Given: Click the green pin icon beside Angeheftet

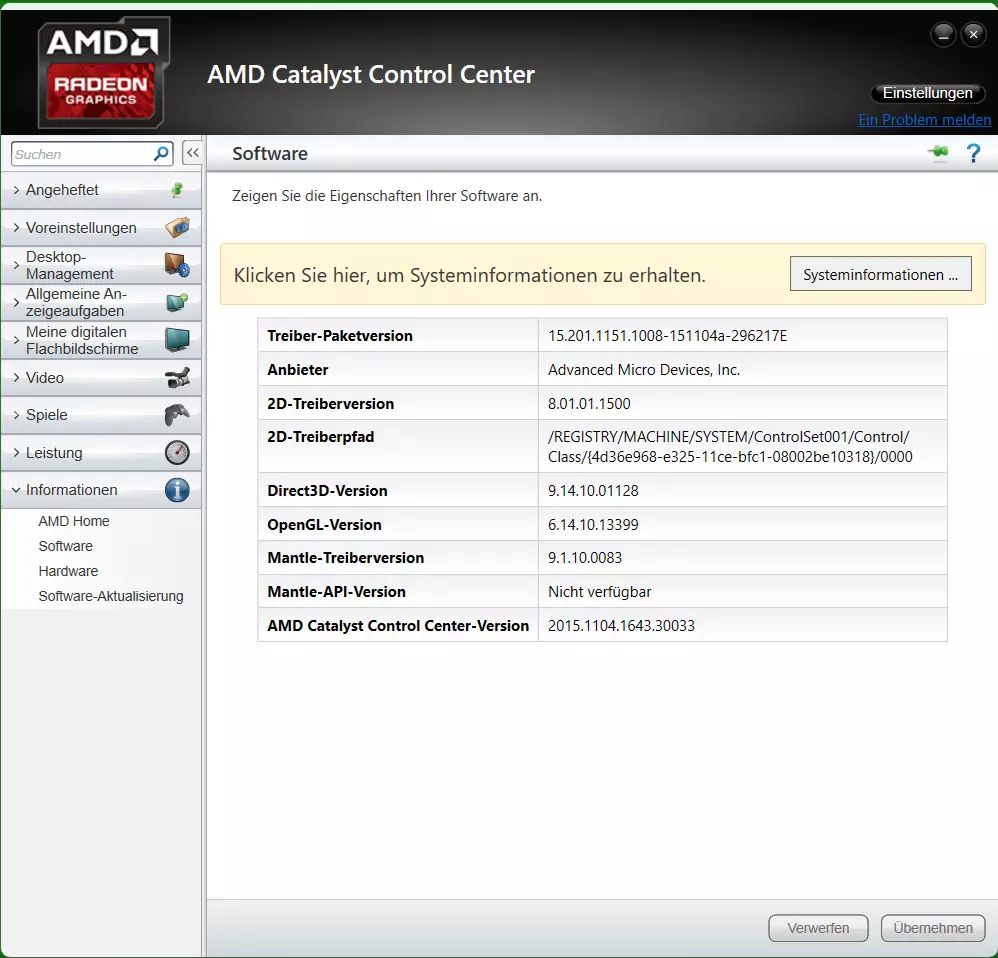Looking at the screenshot, I should [177, 190].
